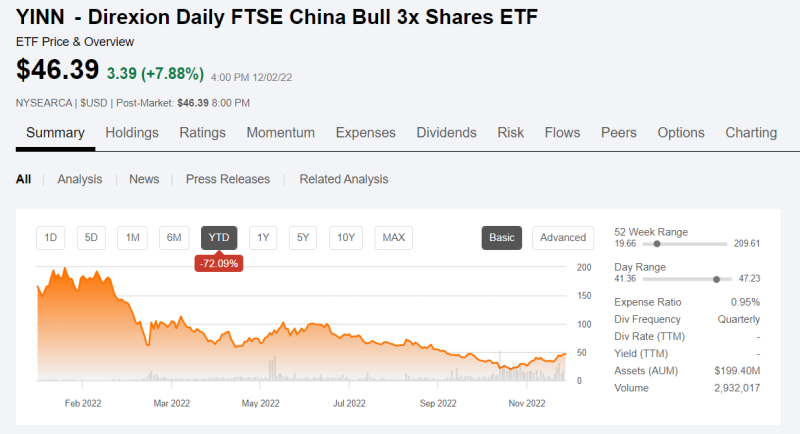Image resolution: width=800 pixels, height=434 pixels.
Task: Show Related Analysis items
Action: (x=344, y=179)
